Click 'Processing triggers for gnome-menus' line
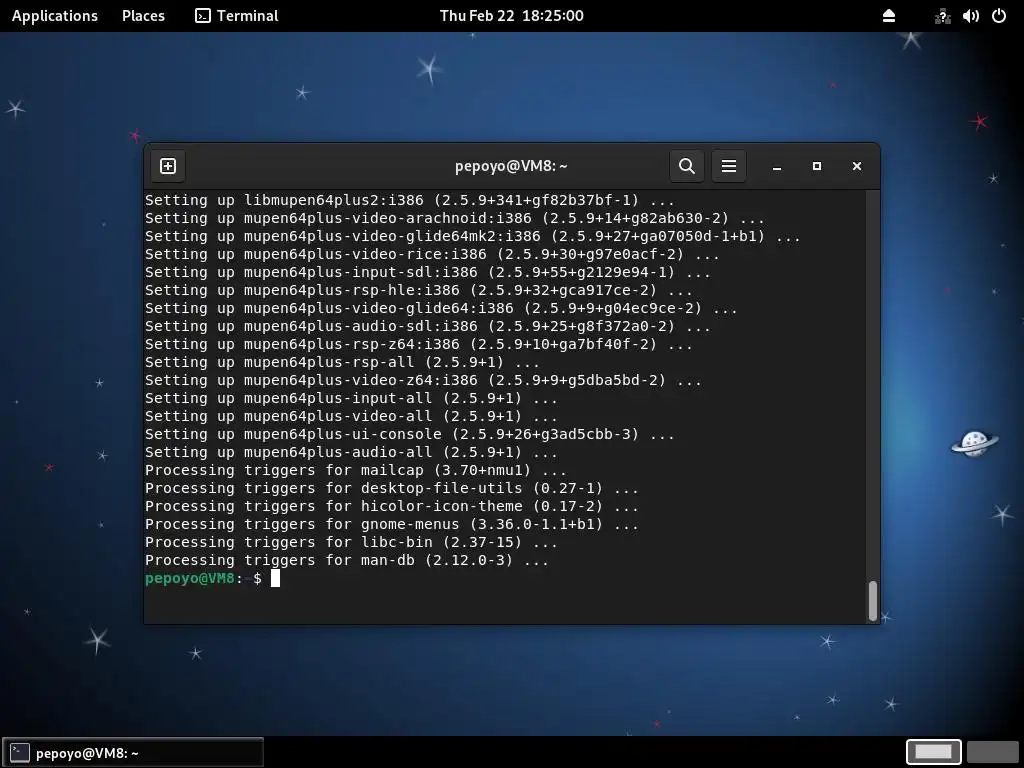1024x768 pixels. [392, 524]
